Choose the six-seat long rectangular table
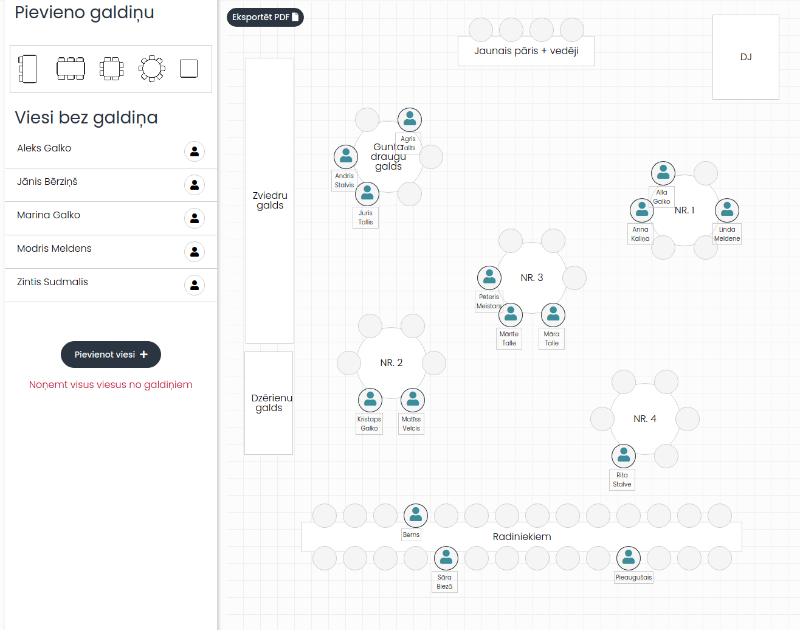Screen dimensions: 800x630 pyautogui.click(x=70, y=68)
